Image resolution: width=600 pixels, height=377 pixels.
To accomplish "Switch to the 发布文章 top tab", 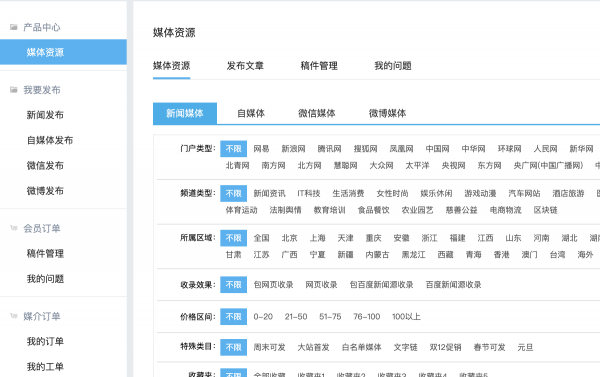I will pyautogui.click(x=245, y=66).
